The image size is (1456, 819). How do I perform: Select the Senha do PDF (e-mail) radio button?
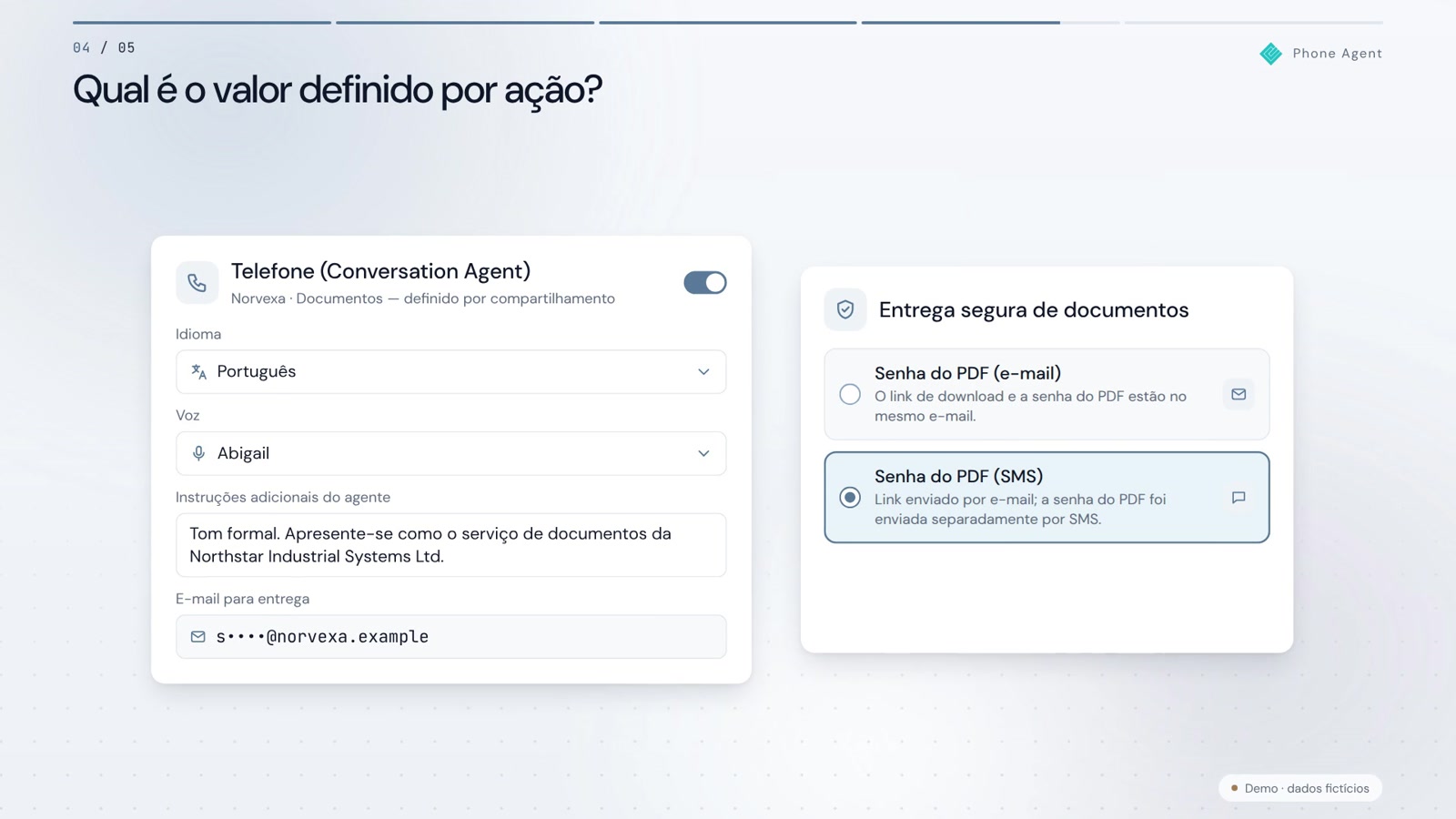850,394
